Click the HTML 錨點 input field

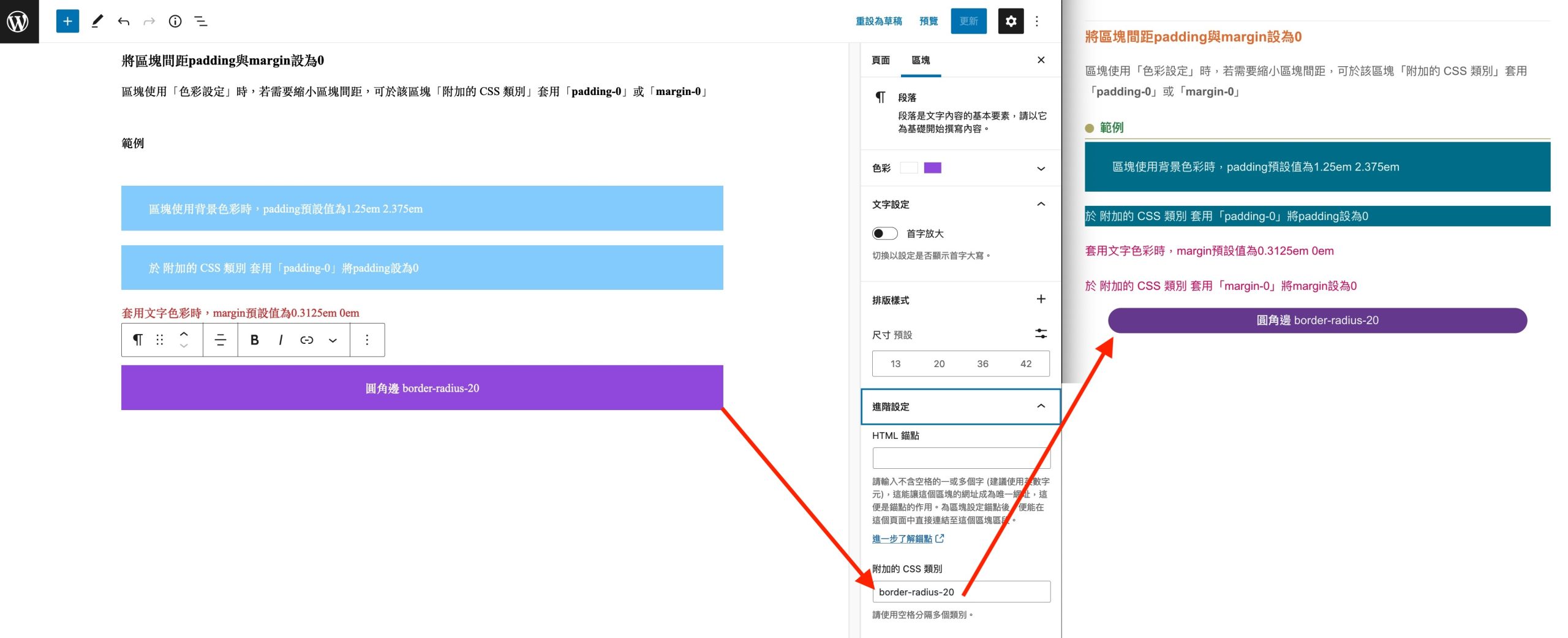tap(961, 458)
